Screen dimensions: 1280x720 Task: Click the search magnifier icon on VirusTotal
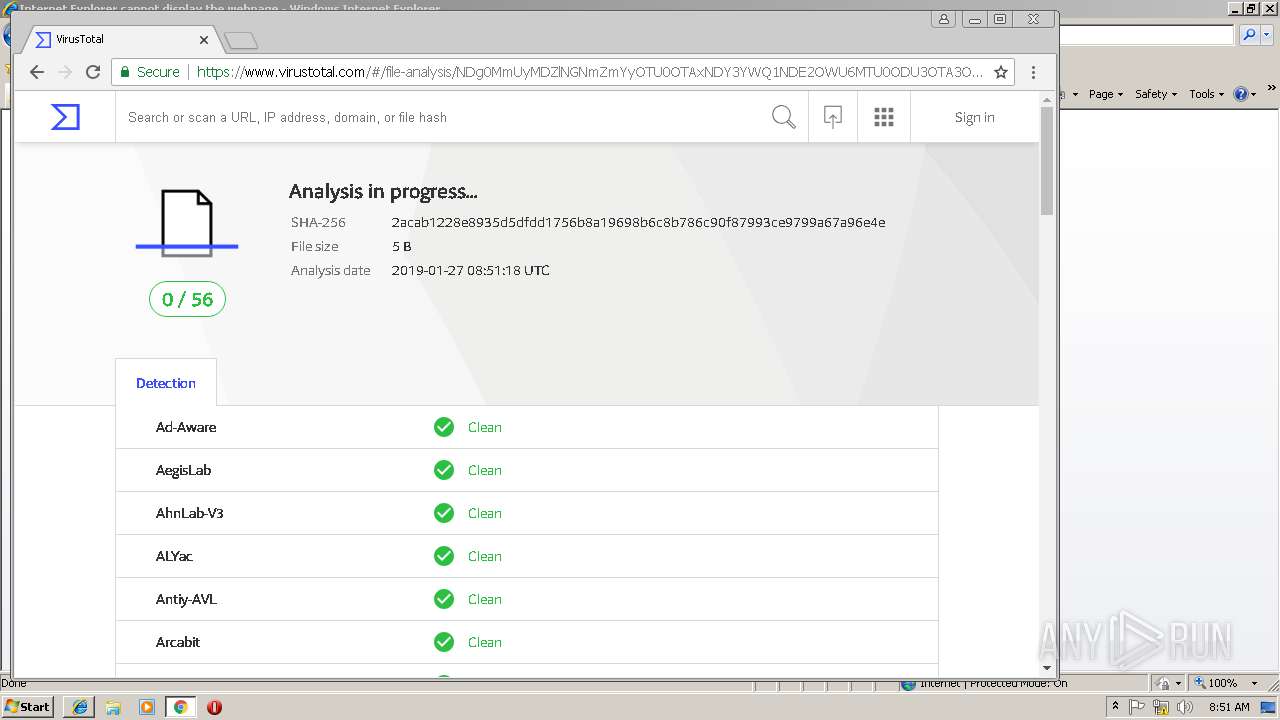[x=784, y=117]
